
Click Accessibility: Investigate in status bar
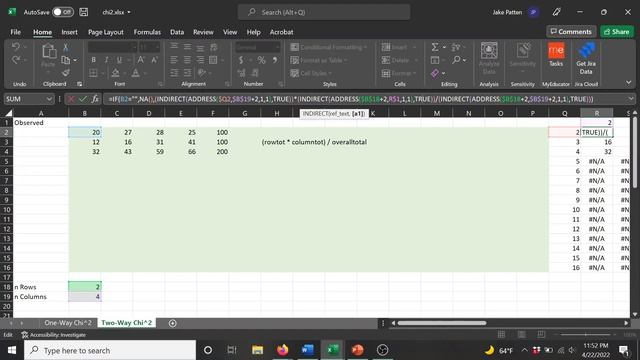pos(54,335)
